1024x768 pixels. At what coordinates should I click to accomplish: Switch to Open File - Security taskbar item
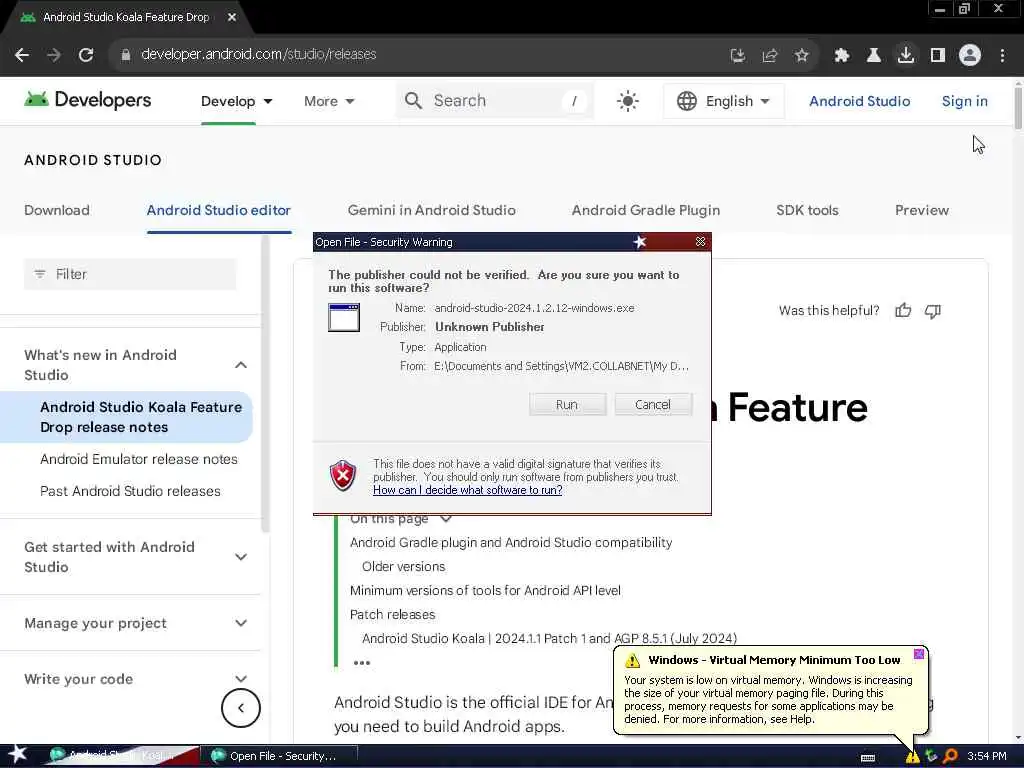click(x=281, y=756)
